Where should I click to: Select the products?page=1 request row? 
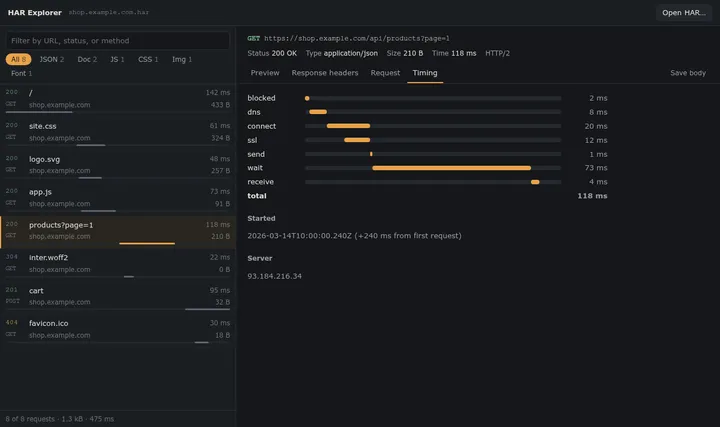(x=118, y=232)
